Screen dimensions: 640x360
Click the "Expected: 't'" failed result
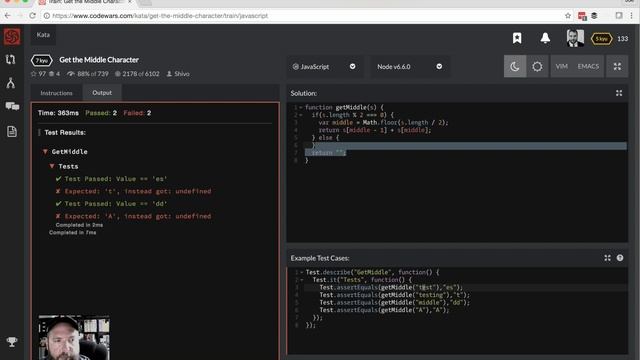click(x=133, y=191)
